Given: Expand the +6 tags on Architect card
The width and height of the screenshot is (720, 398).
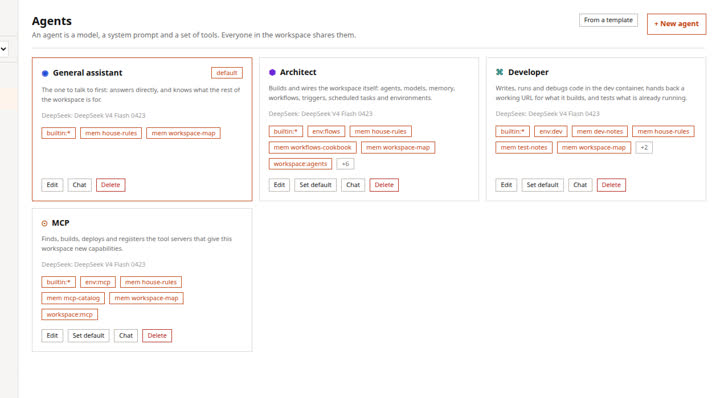Looking at the screenshot, I should tap(345, 164).
